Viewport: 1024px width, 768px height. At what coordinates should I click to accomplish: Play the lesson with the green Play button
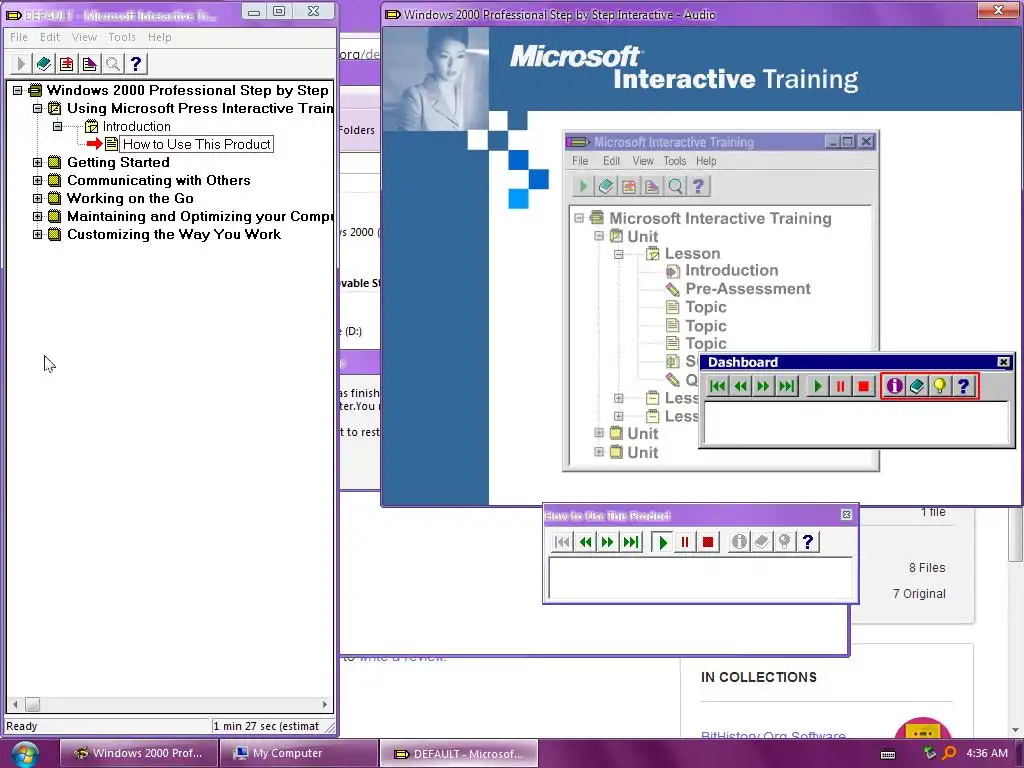tap(663, 542)
